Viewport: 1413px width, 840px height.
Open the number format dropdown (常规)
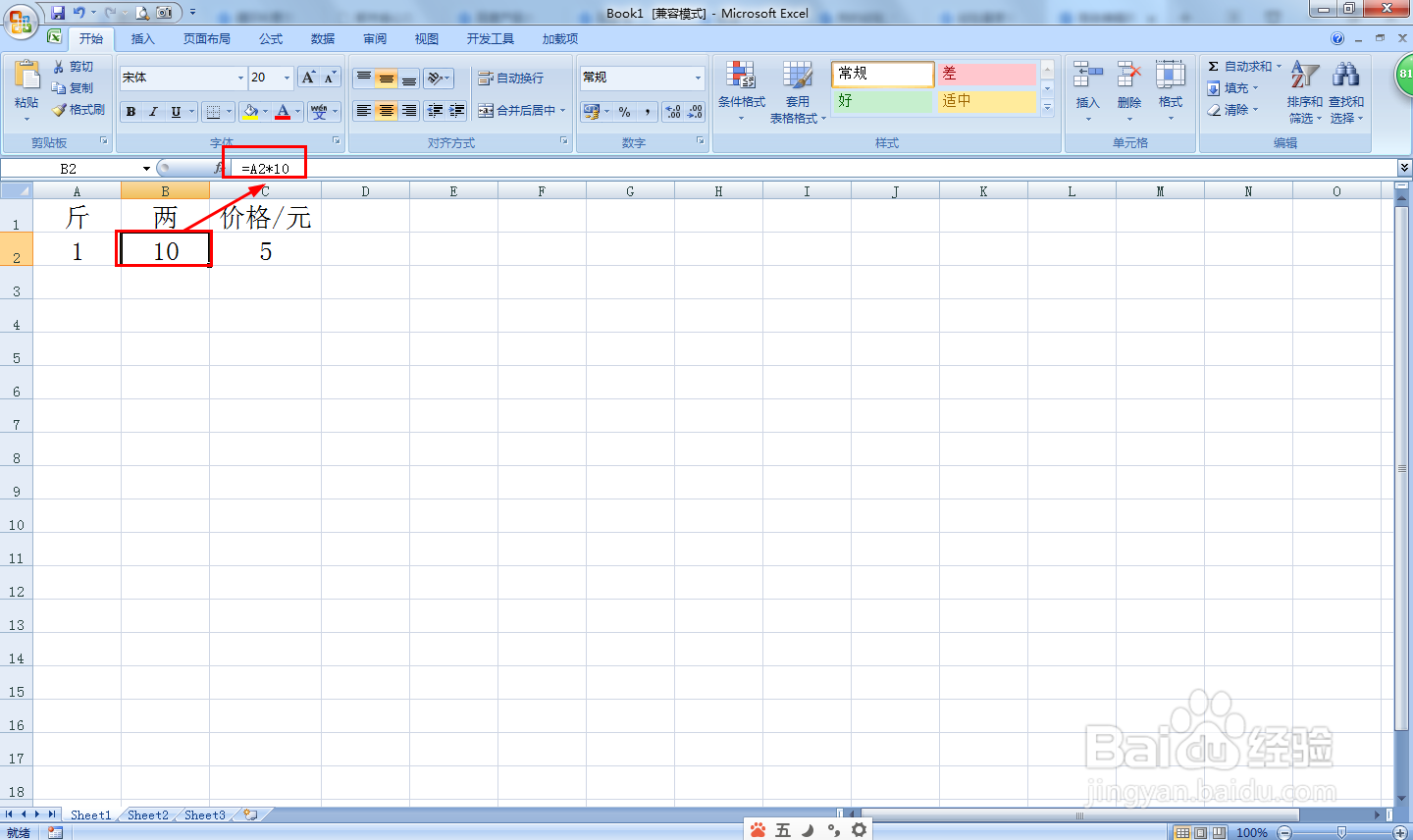point(698,78)
